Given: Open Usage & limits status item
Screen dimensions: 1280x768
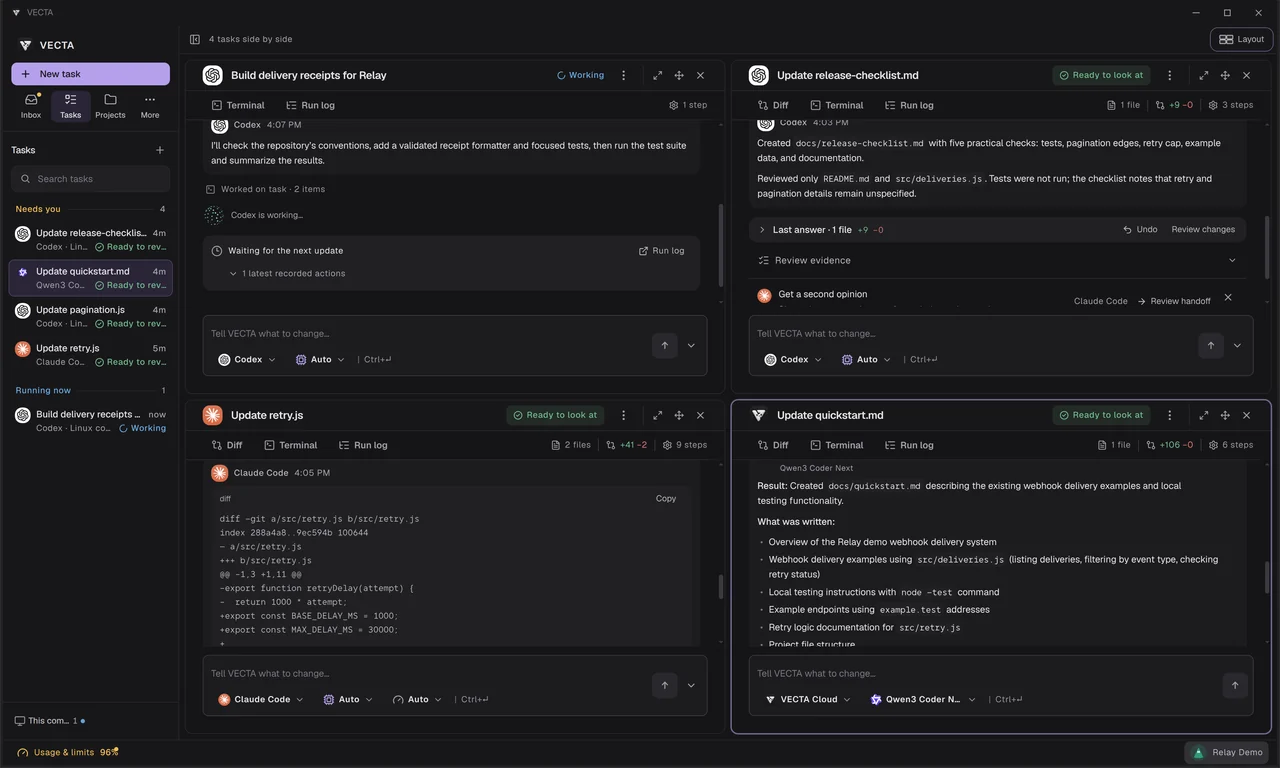Looking at the screenshot, I should pos(67,752).
